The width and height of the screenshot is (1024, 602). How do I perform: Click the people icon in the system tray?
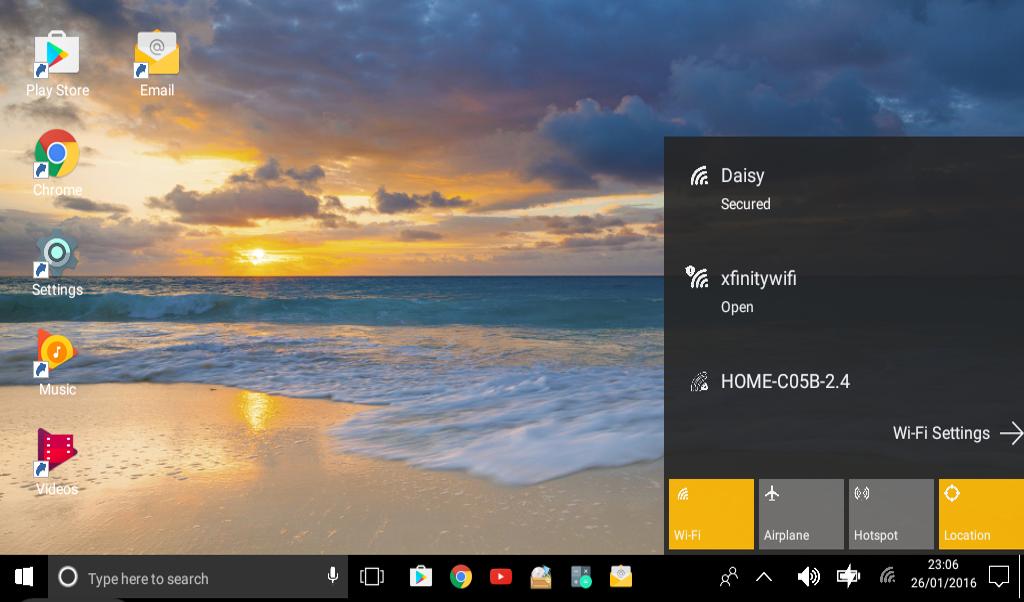tap(728, 577)
